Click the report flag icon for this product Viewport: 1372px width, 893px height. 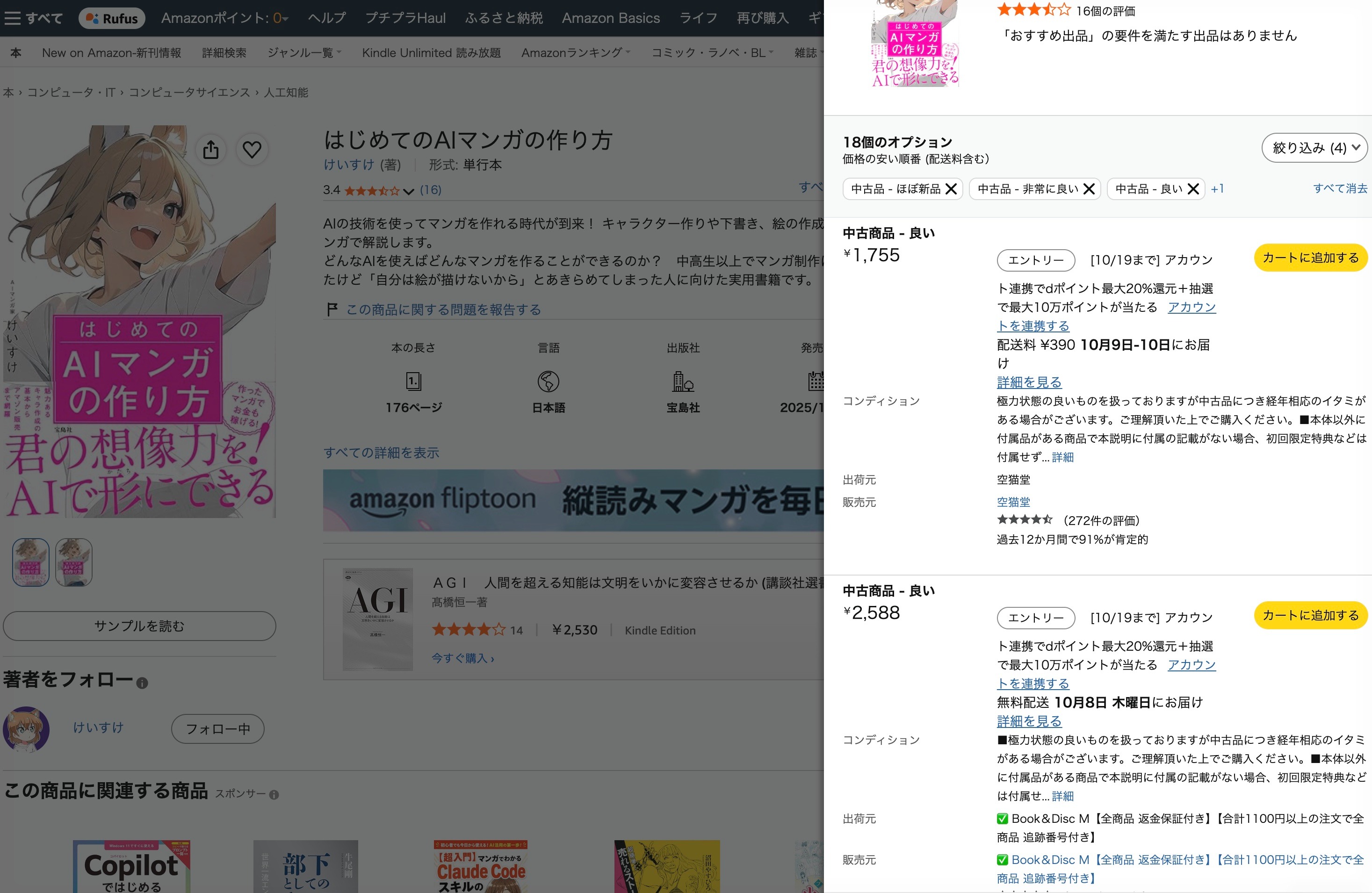[x=332, y=310]
